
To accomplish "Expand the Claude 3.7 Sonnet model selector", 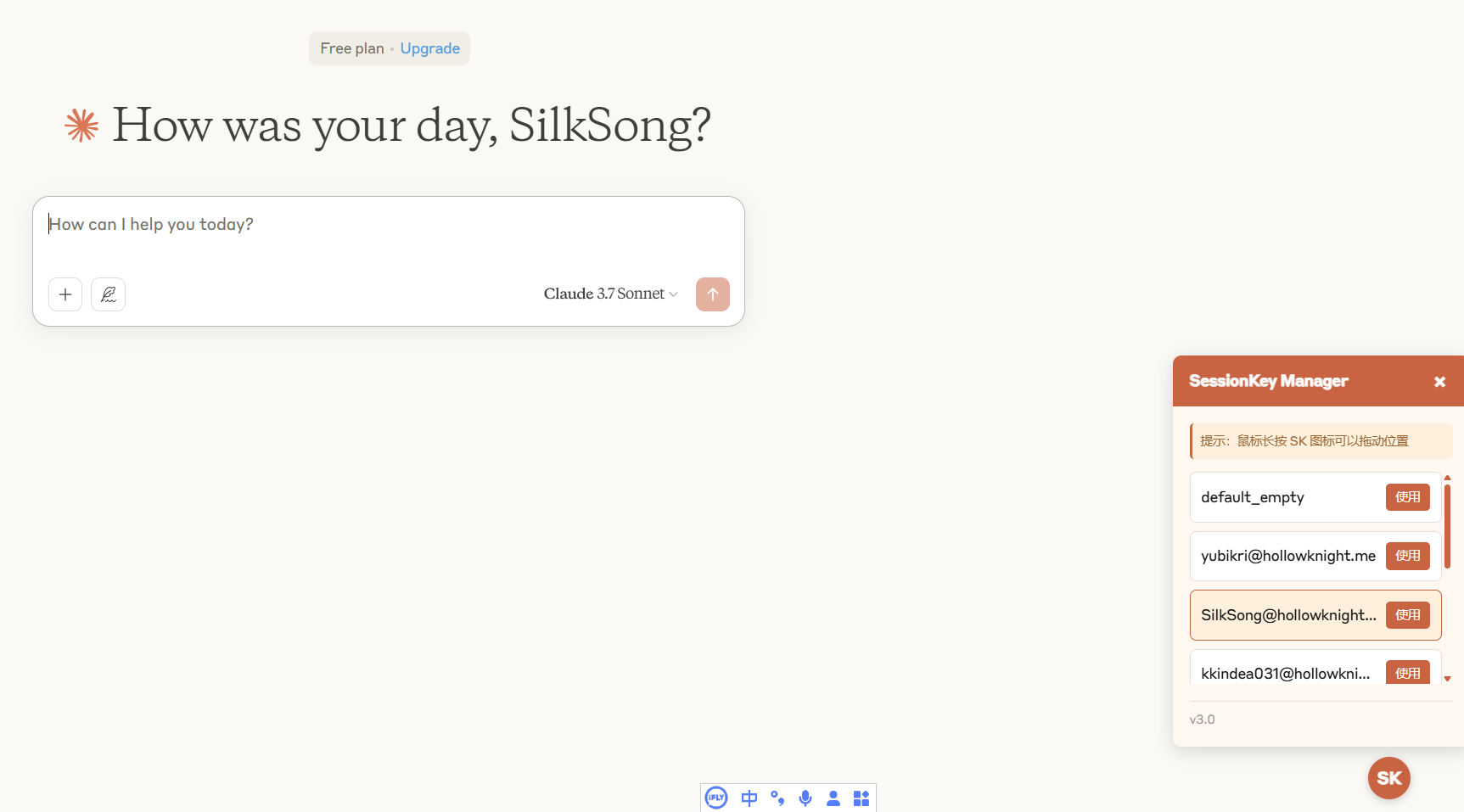I will pos(610,294).
